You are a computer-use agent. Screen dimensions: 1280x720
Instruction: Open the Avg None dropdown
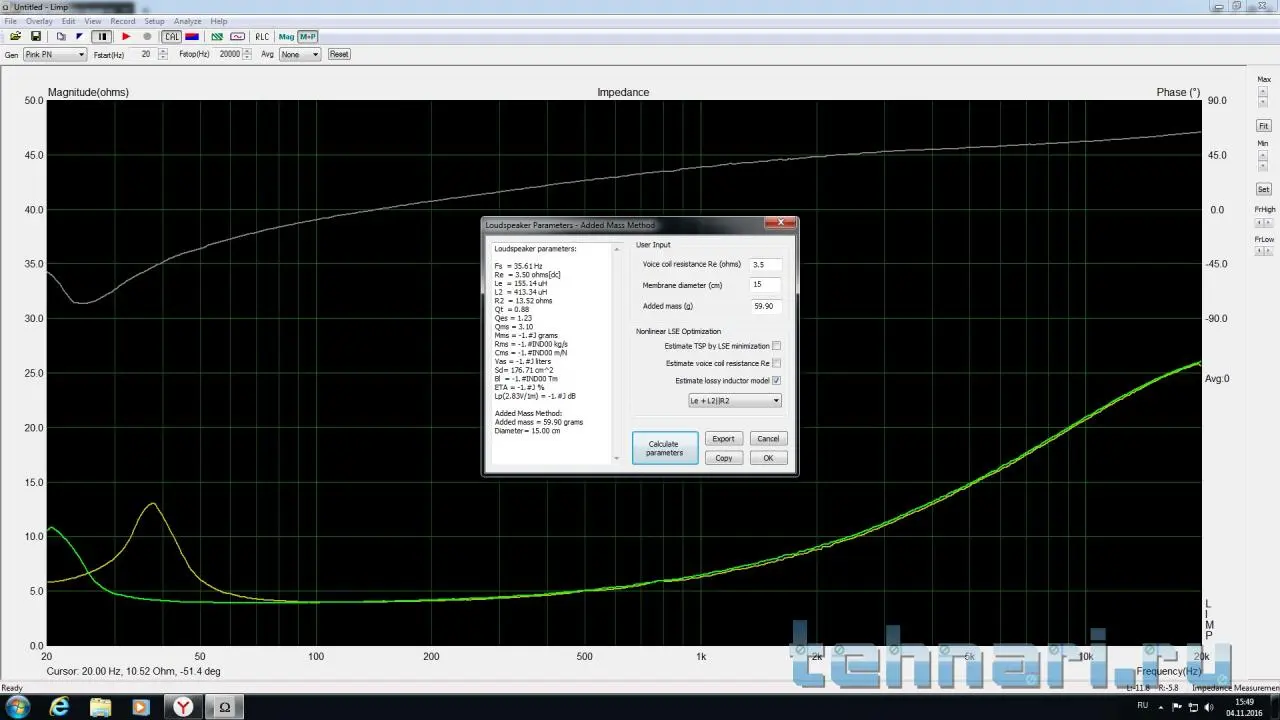pyautogui.click(x=300, y=54)
